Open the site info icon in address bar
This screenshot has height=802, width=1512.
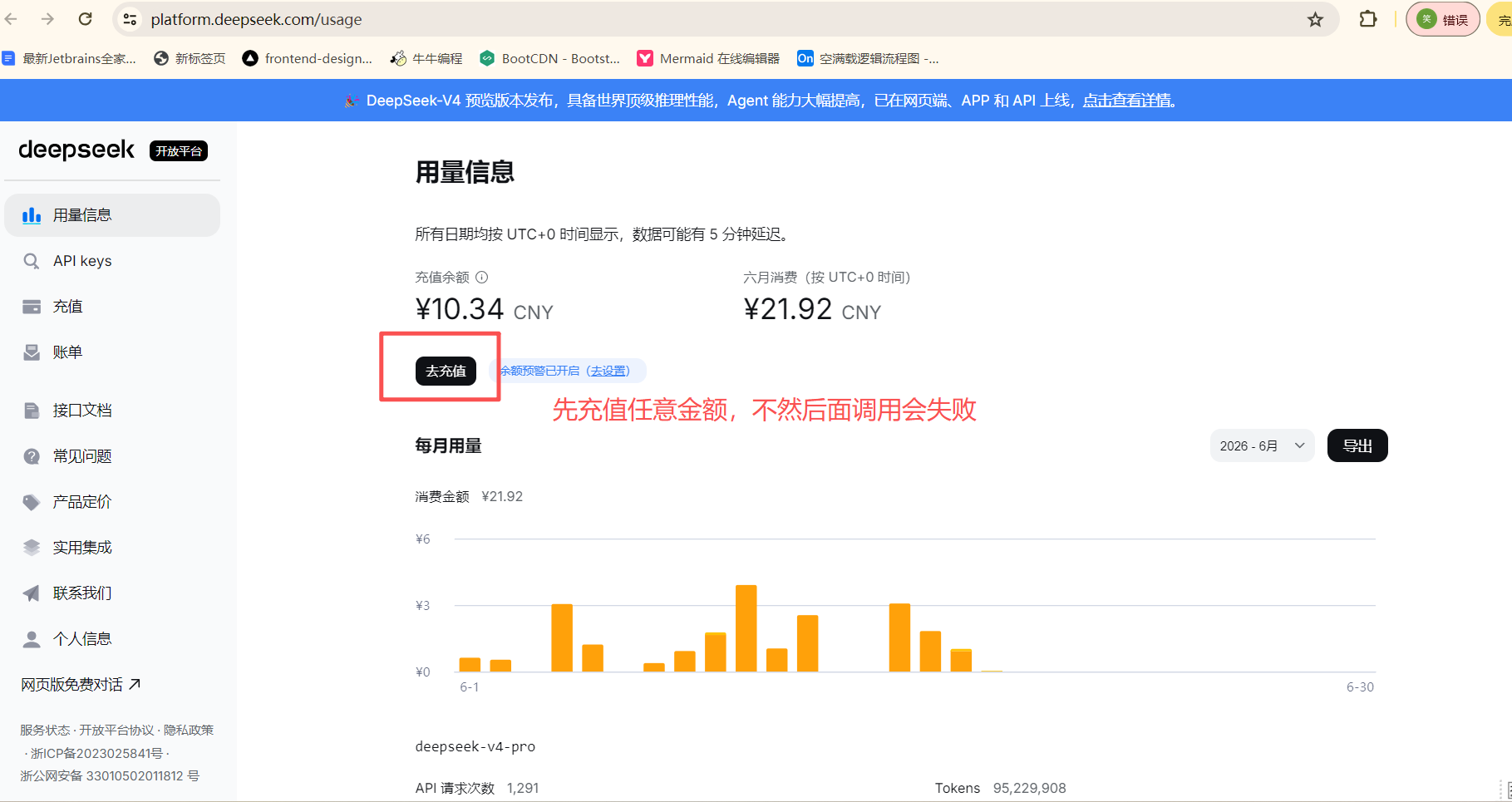130,19
